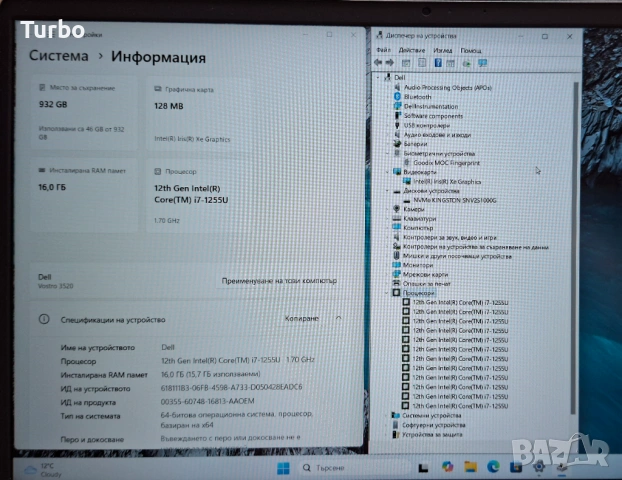Select the Камери icon
The width and height of the screenshot is (622, 480).
click(397, 209)
